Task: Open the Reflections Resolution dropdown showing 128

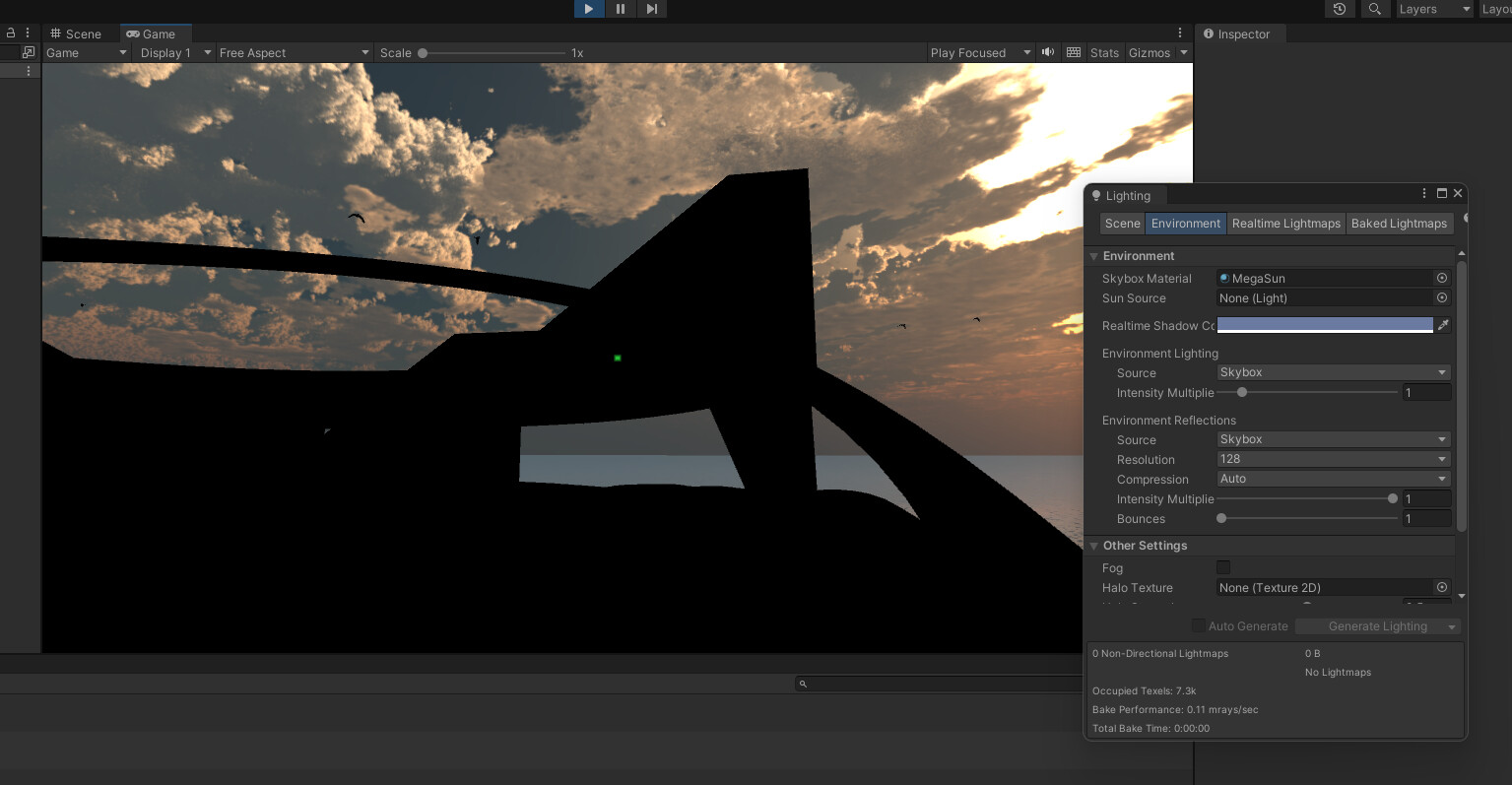Action: (1332, 458)
